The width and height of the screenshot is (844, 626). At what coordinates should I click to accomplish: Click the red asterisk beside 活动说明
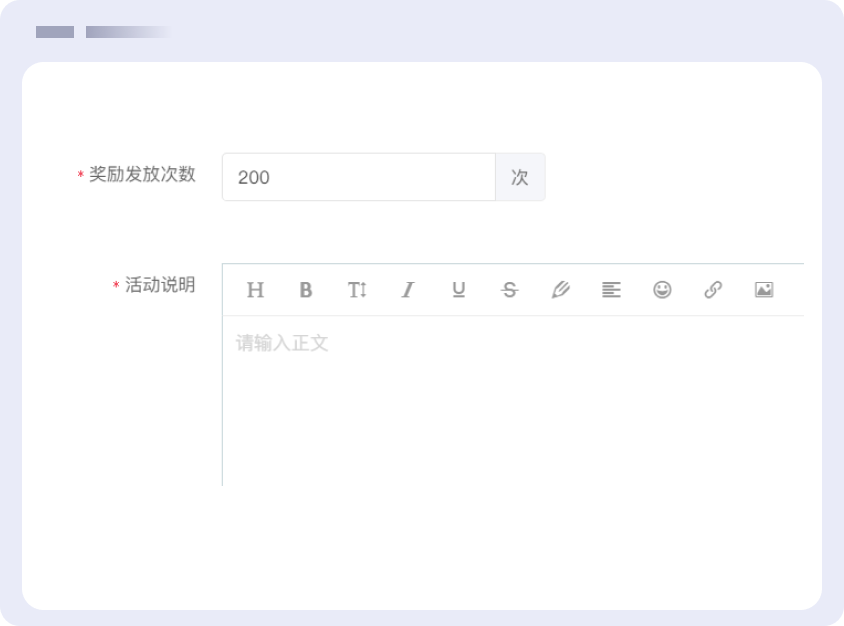(116, 287)
